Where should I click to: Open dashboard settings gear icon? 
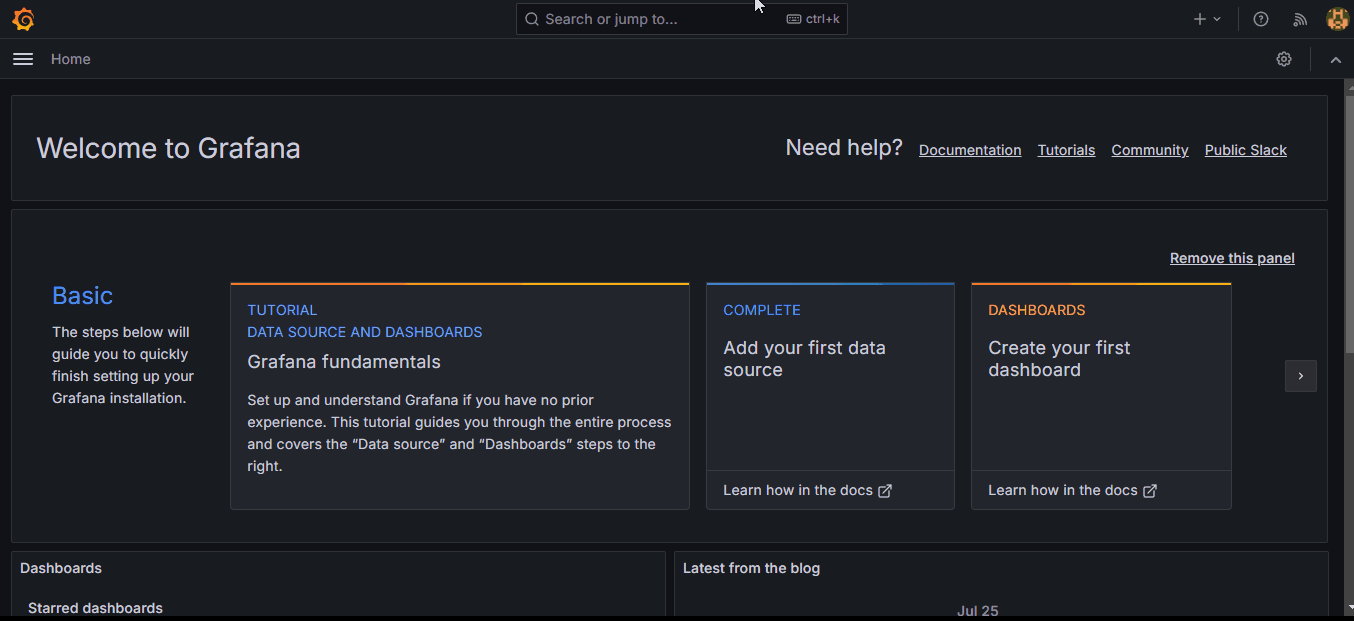coord(1284,59)
